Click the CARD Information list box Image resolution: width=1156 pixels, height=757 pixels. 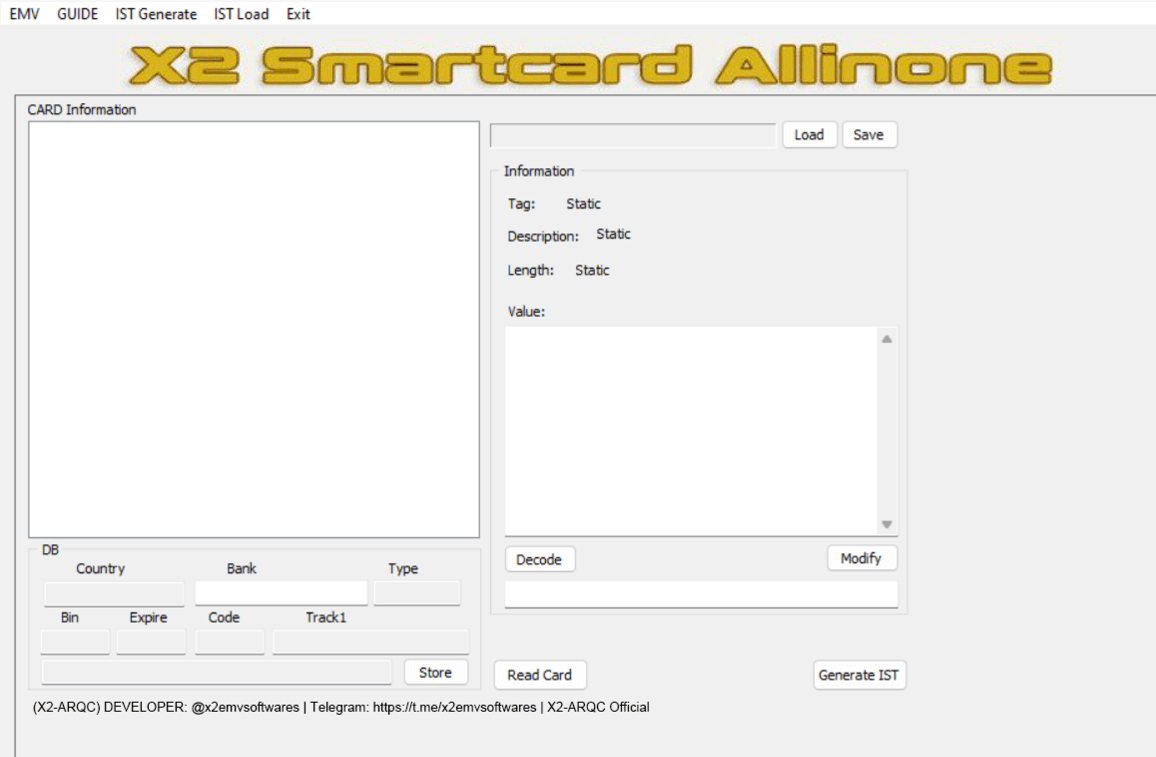(x=254, y=329)
